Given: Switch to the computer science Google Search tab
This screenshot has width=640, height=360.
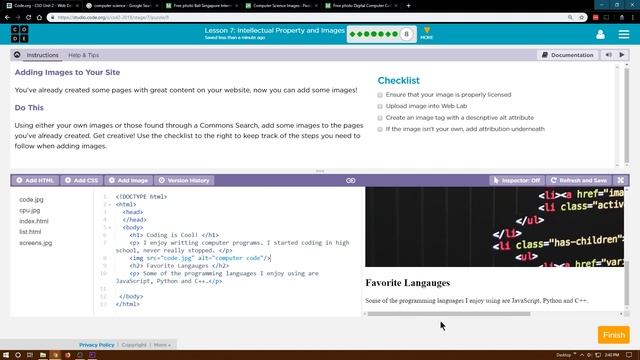Looking at the screenshot, I should click(x=121, y=6).
